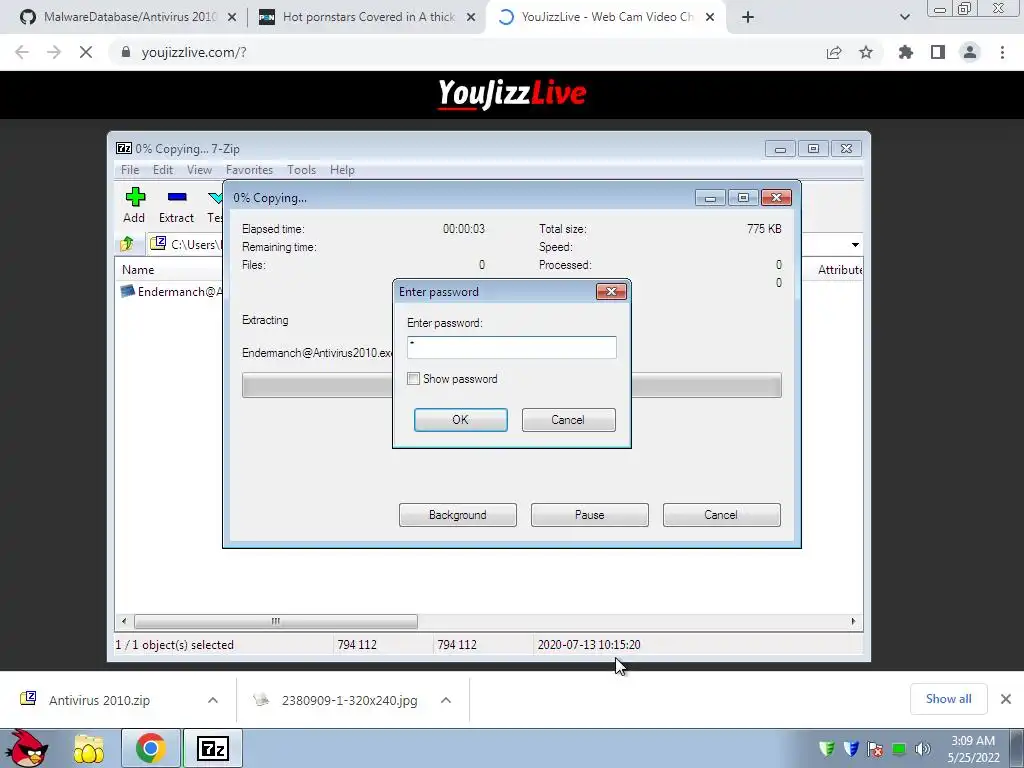This screenshot has width=1024, height=768.
Task: Click the up-folder icon in 7-Zip
Action: [127, 244]
